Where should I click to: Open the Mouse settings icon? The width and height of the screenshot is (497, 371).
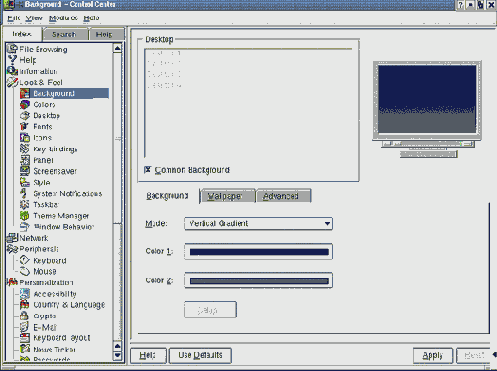(25, 271)
